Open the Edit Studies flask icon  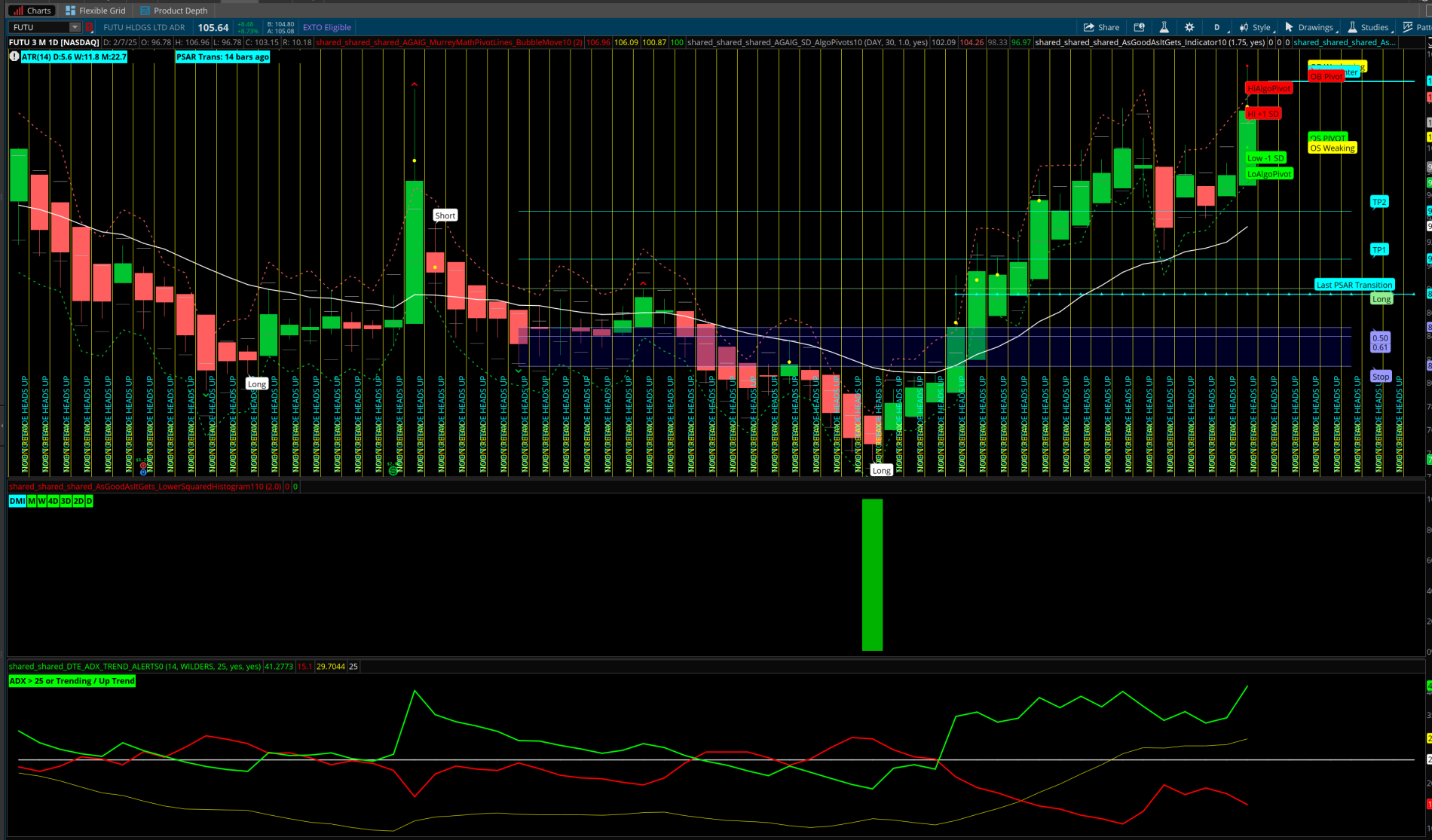(x=1164, y=27)
